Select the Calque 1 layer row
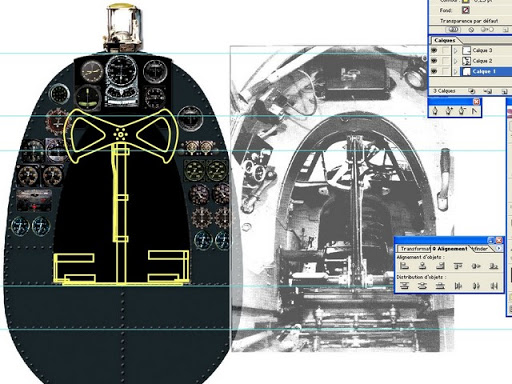This screenshot has height=384, width=512. 485,71
